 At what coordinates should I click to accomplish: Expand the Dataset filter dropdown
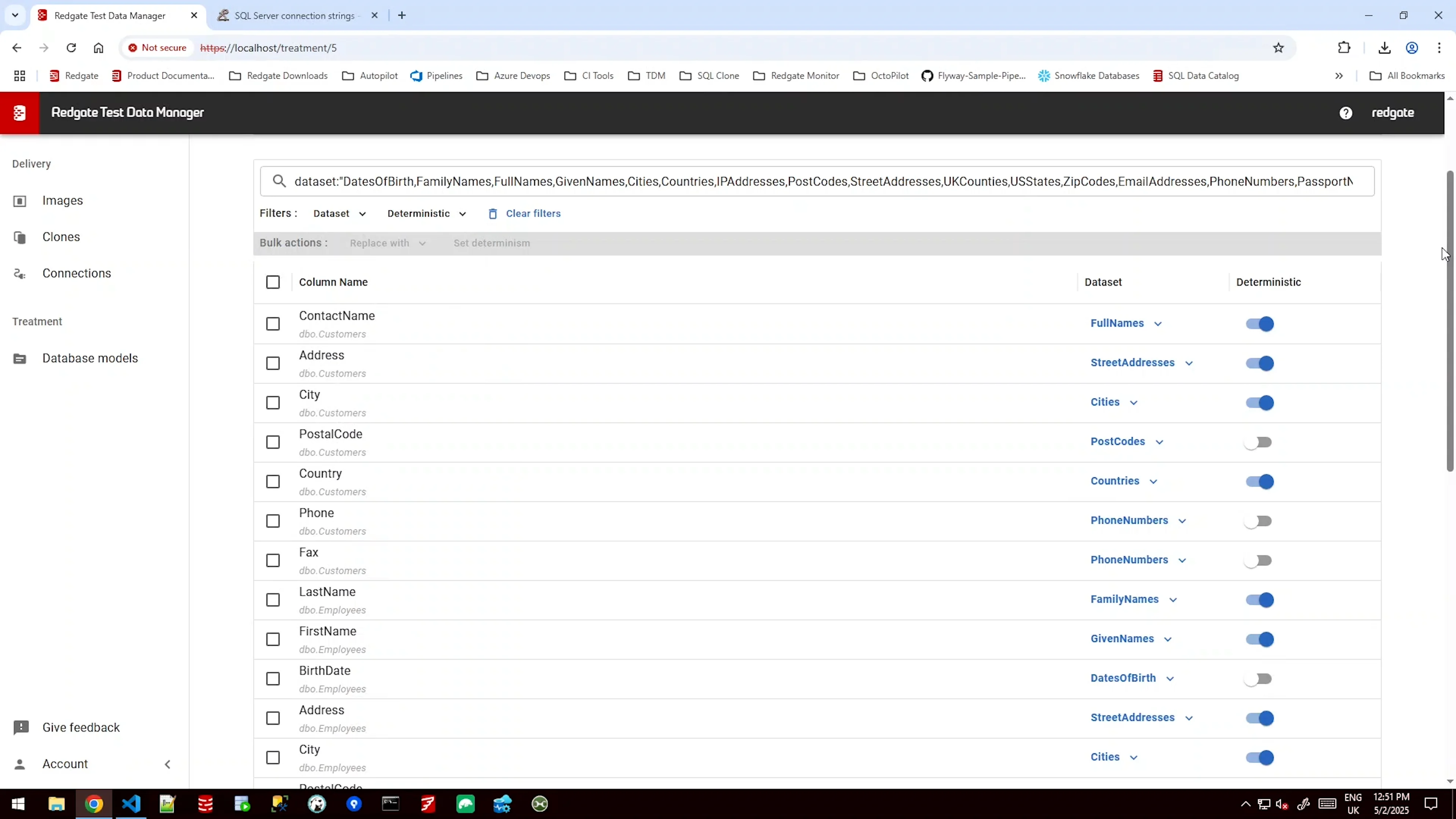339,213
